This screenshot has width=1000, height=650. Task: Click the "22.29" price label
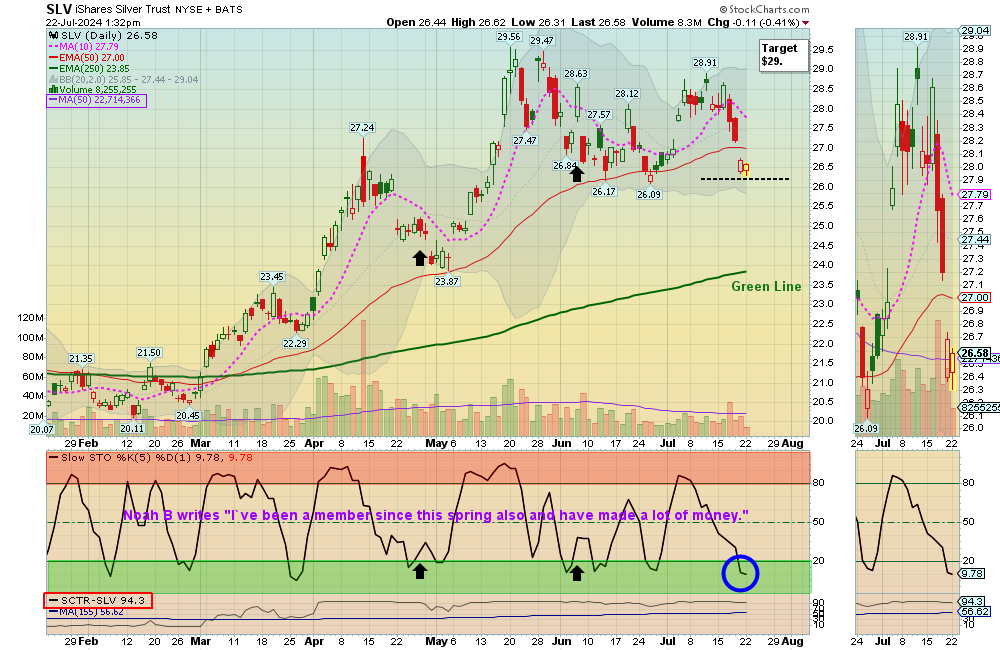coord(295,343)
